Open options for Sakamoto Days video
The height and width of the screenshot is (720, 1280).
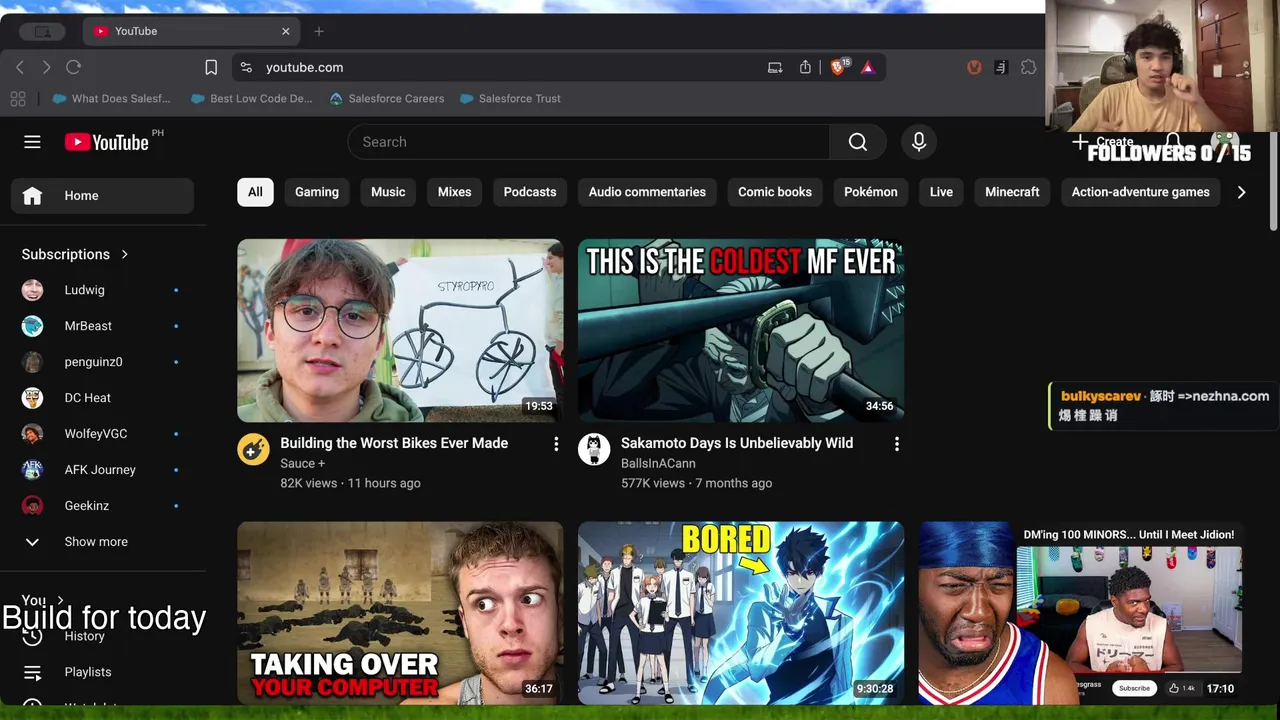[x=896, y=444]
